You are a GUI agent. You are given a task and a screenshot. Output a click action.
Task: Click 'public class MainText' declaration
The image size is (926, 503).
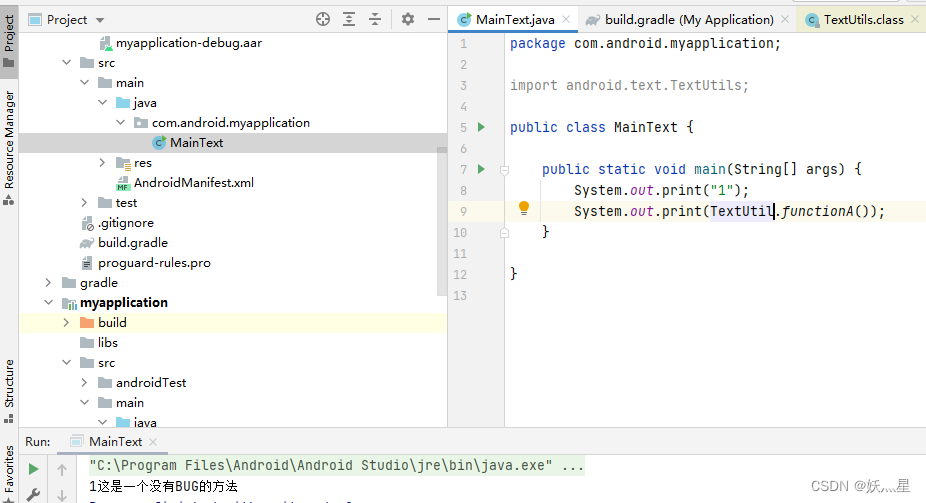pos(594,128)
